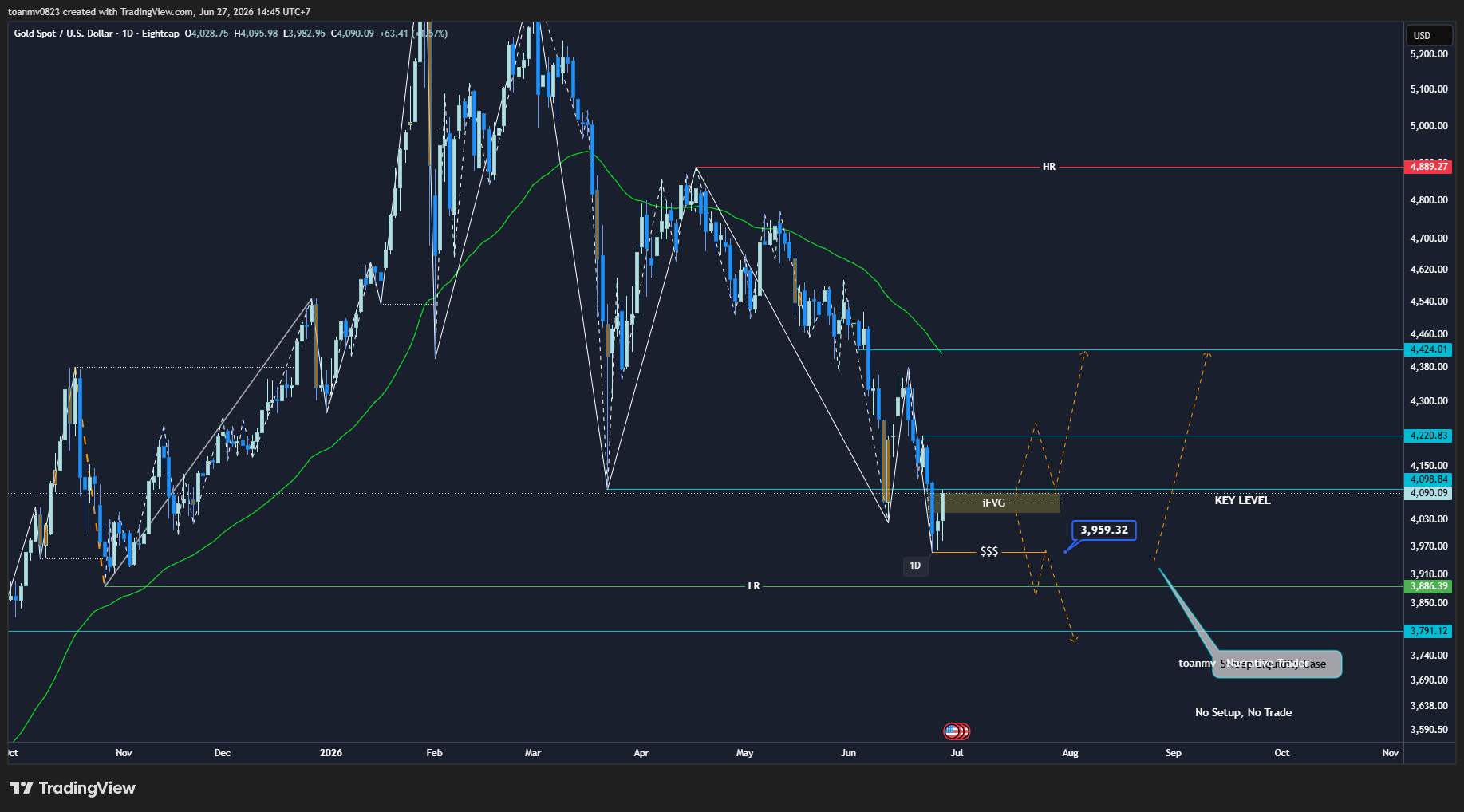The image size is (1464, 812).
Task: Click the 1D timeframe note tag
Action: [x=915, y=566]
